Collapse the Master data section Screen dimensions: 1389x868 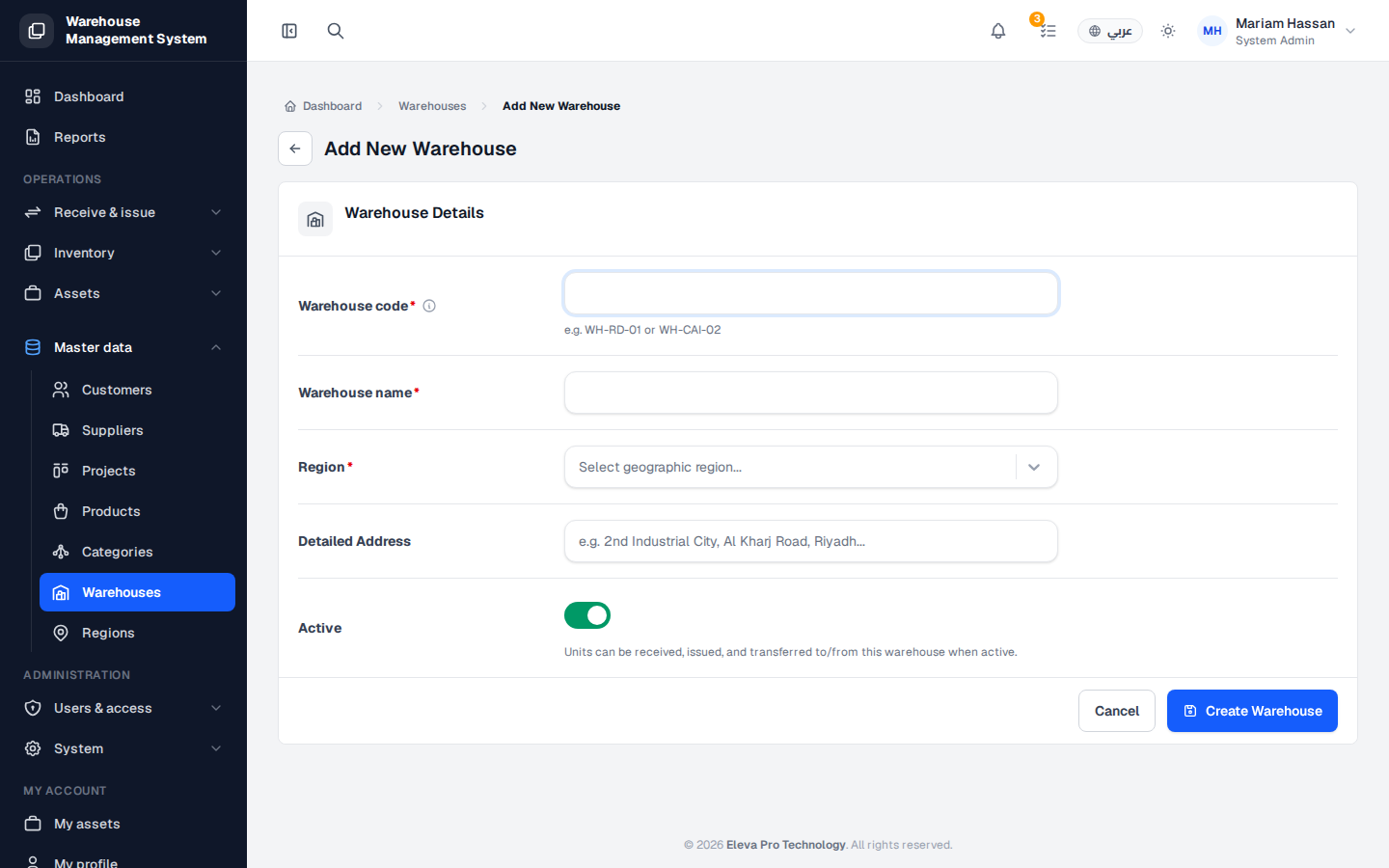tap(123, 347)
